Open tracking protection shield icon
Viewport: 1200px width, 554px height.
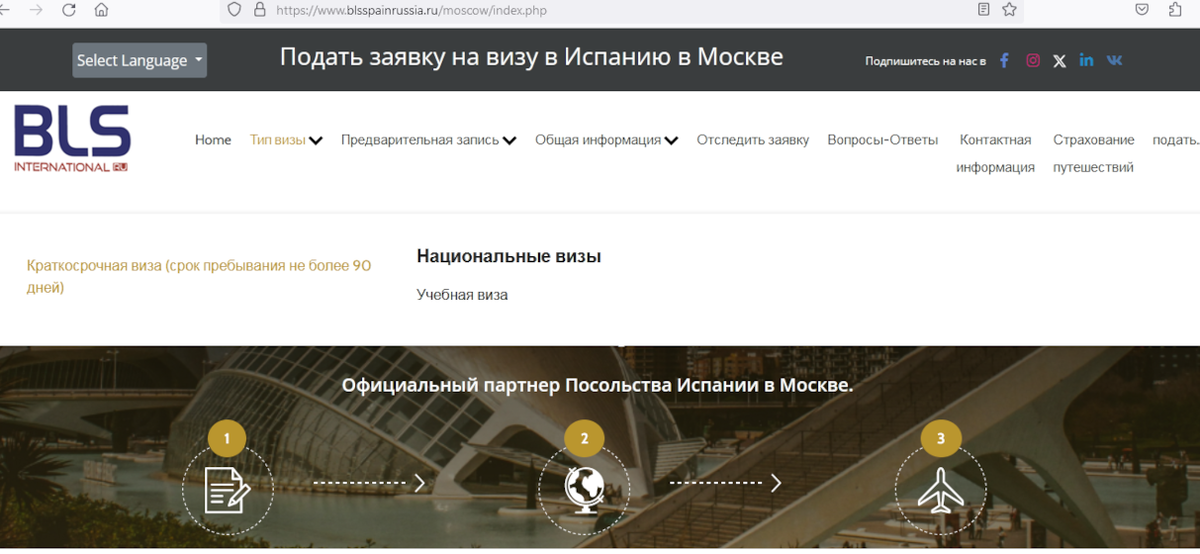click(235, 10)
